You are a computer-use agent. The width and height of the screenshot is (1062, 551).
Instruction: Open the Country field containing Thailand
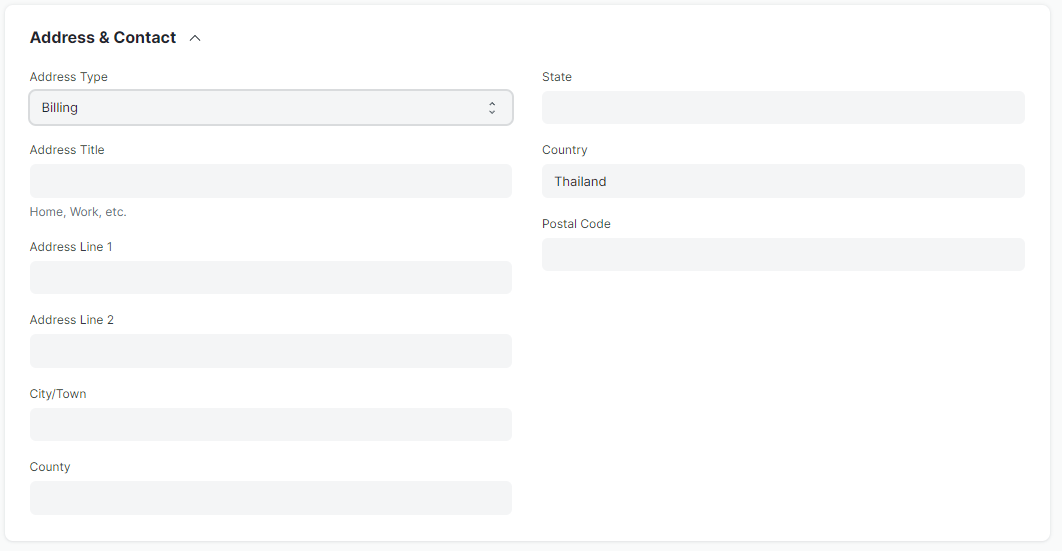click(783, 181)
